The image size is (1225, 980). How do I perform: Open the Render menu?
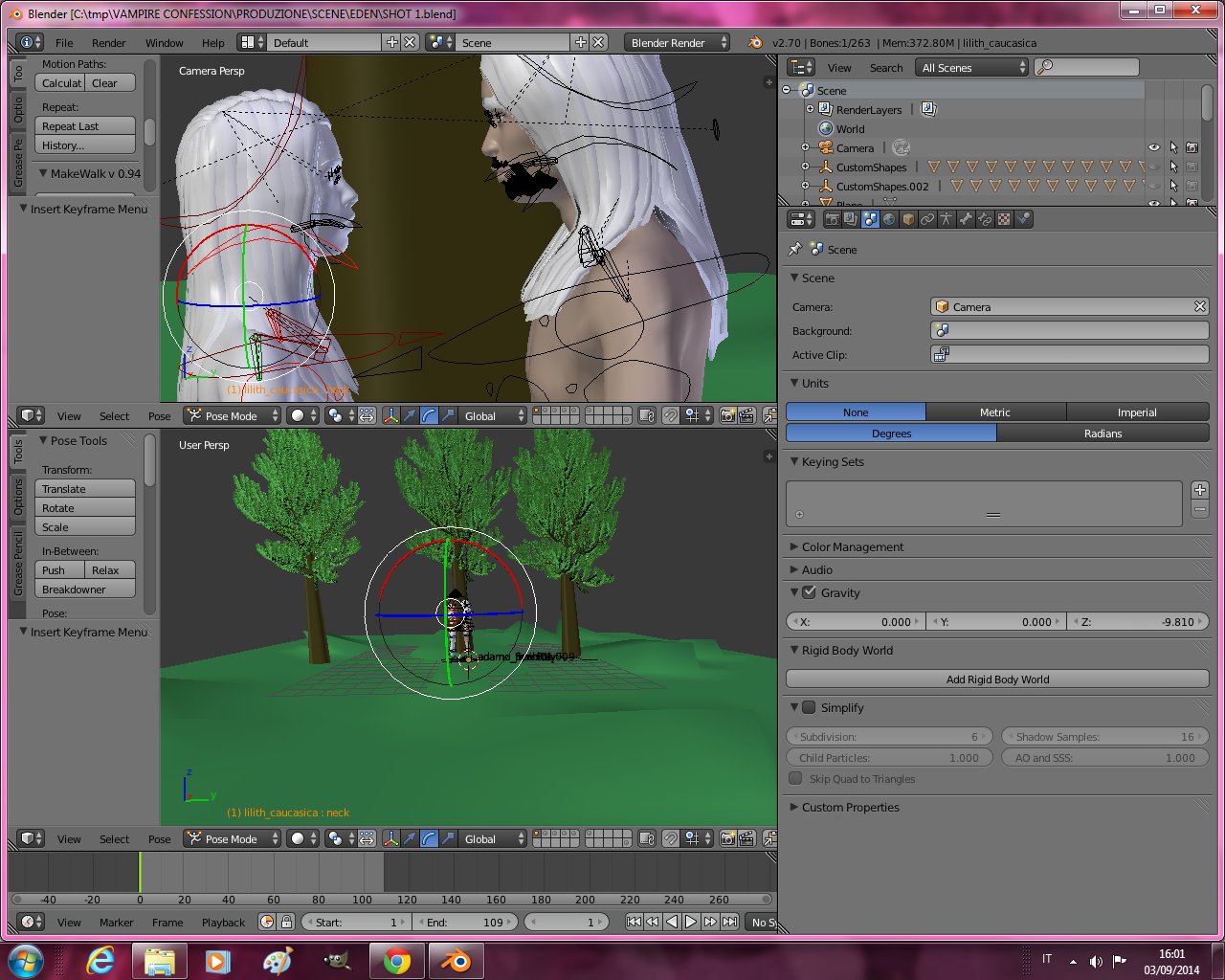108,42
